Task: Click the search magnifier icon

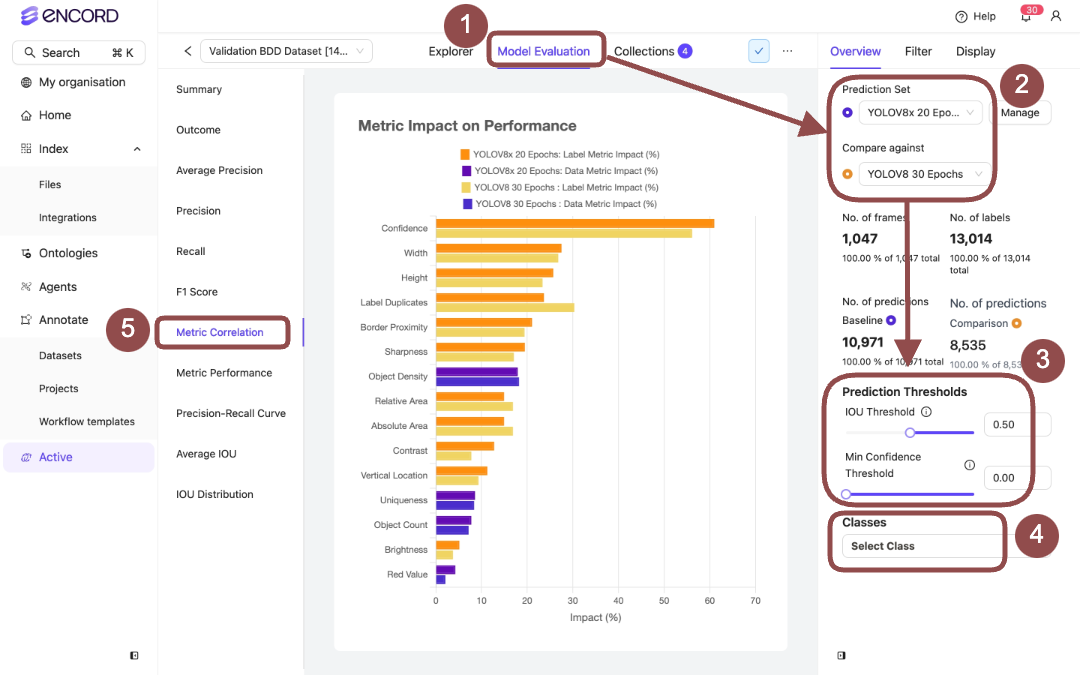Action: pos(30,52)
